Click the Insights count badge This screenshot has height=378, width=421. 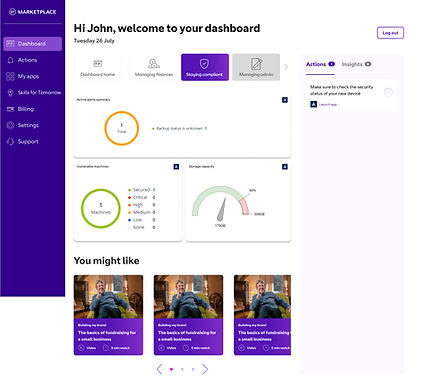coord(368,64)
